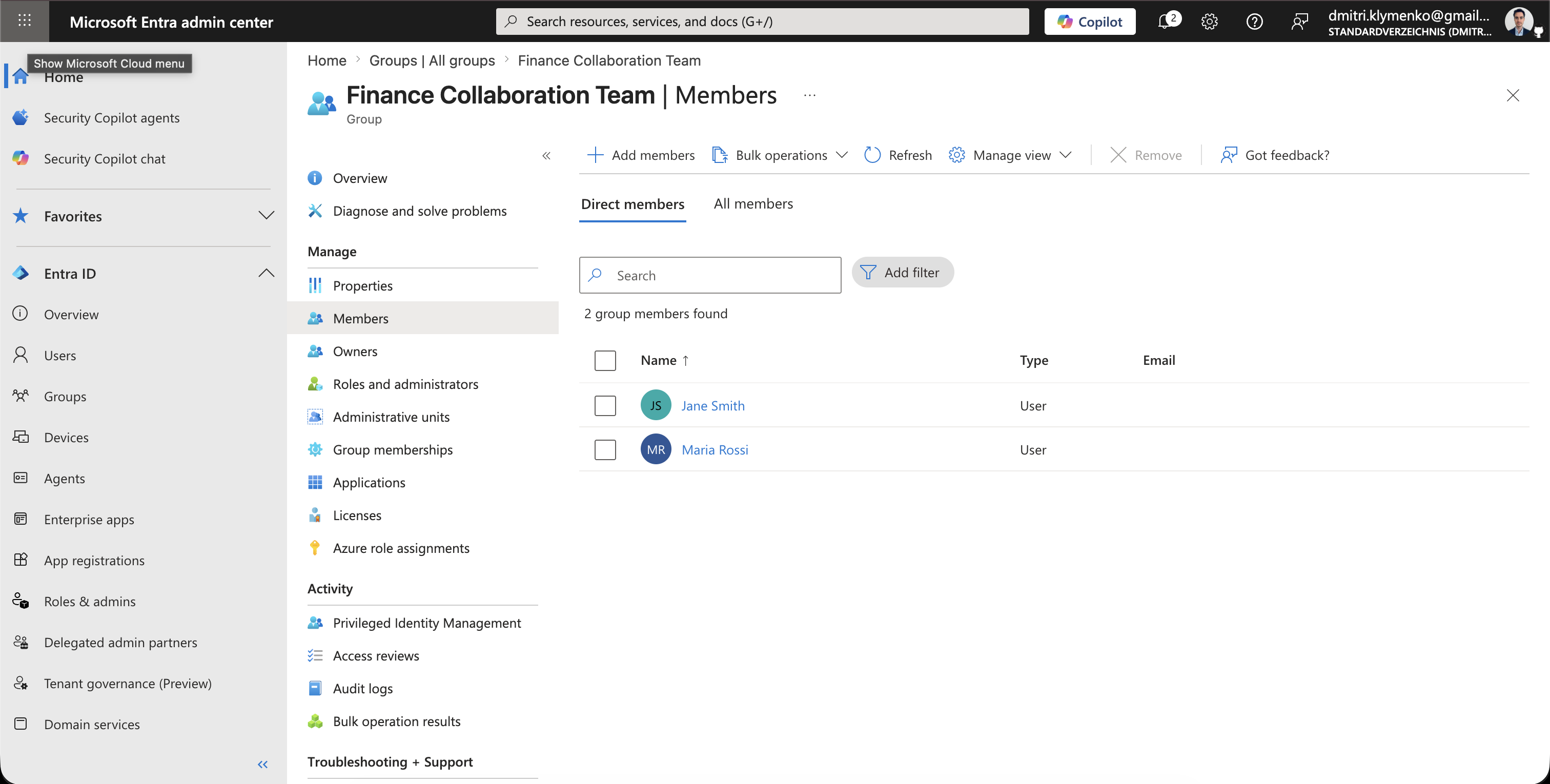1550x784 pixels.
Task: Open the account profile avatar
Action: point(1519,22)
